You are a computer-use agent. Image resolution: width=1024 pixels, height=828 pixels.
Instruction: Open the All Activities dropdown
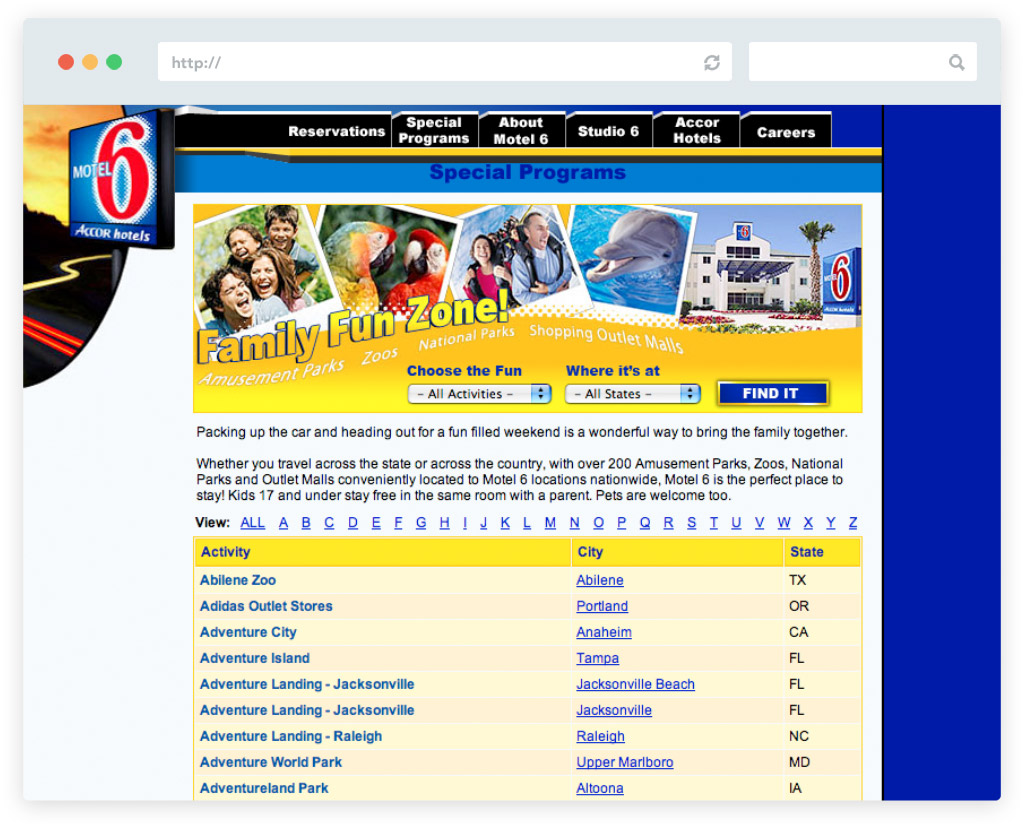[479, 394]
